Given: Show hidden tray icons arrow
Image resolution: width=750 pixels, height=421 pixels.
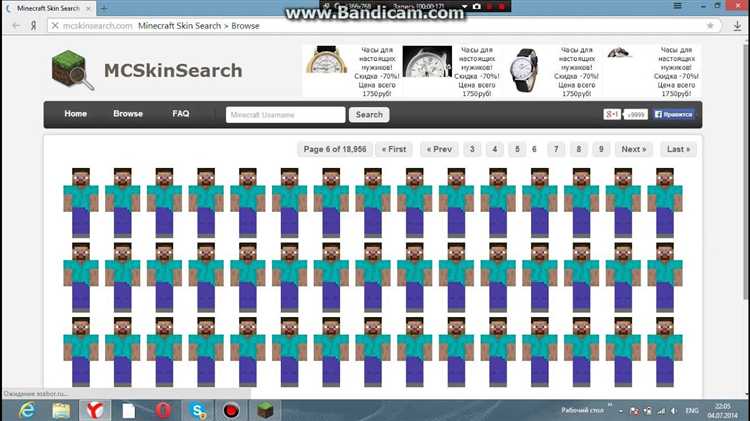Looking at the screenshot, I should coord(621,411).
